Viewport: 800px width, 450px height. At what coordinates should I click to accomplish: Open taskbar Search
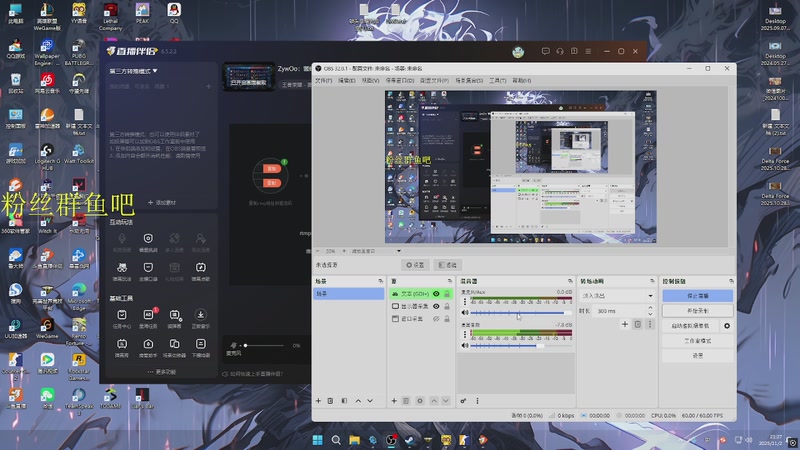click(336, 440)
